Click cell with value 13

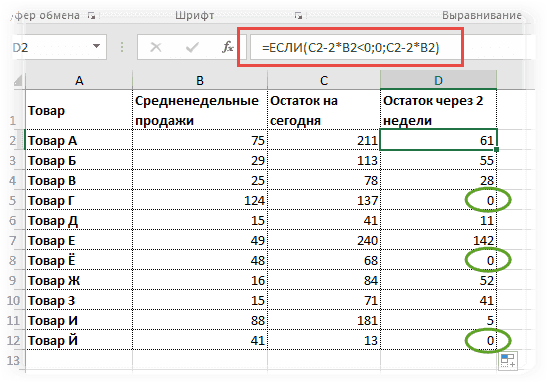coord(324,340)
